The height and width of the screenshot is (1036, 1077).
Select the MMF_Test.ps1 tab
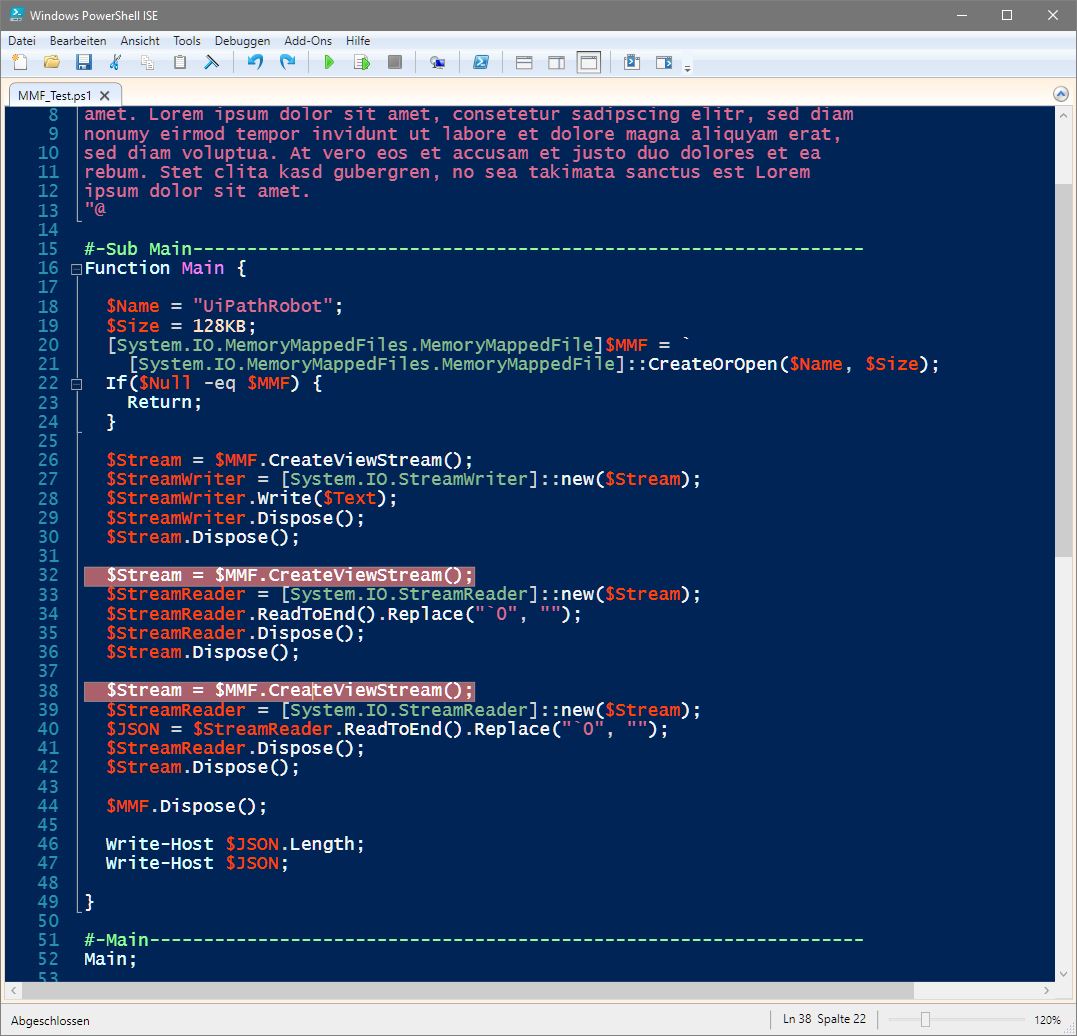(x=55, y=95)
